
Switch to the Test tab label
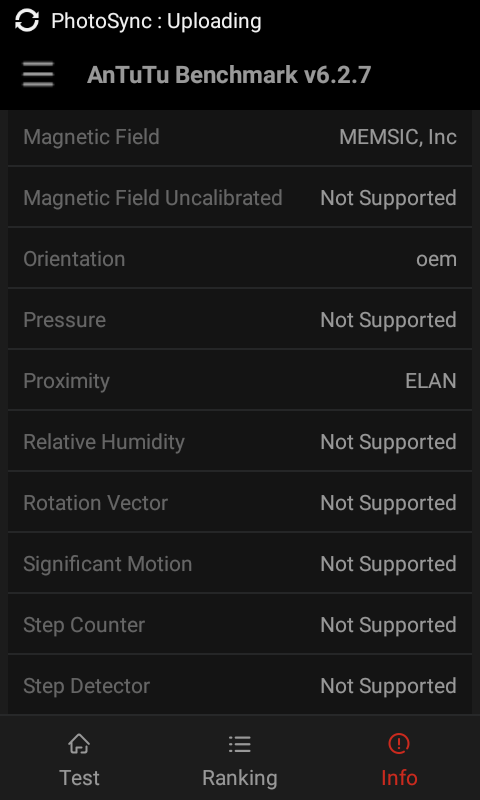[79, 778]
